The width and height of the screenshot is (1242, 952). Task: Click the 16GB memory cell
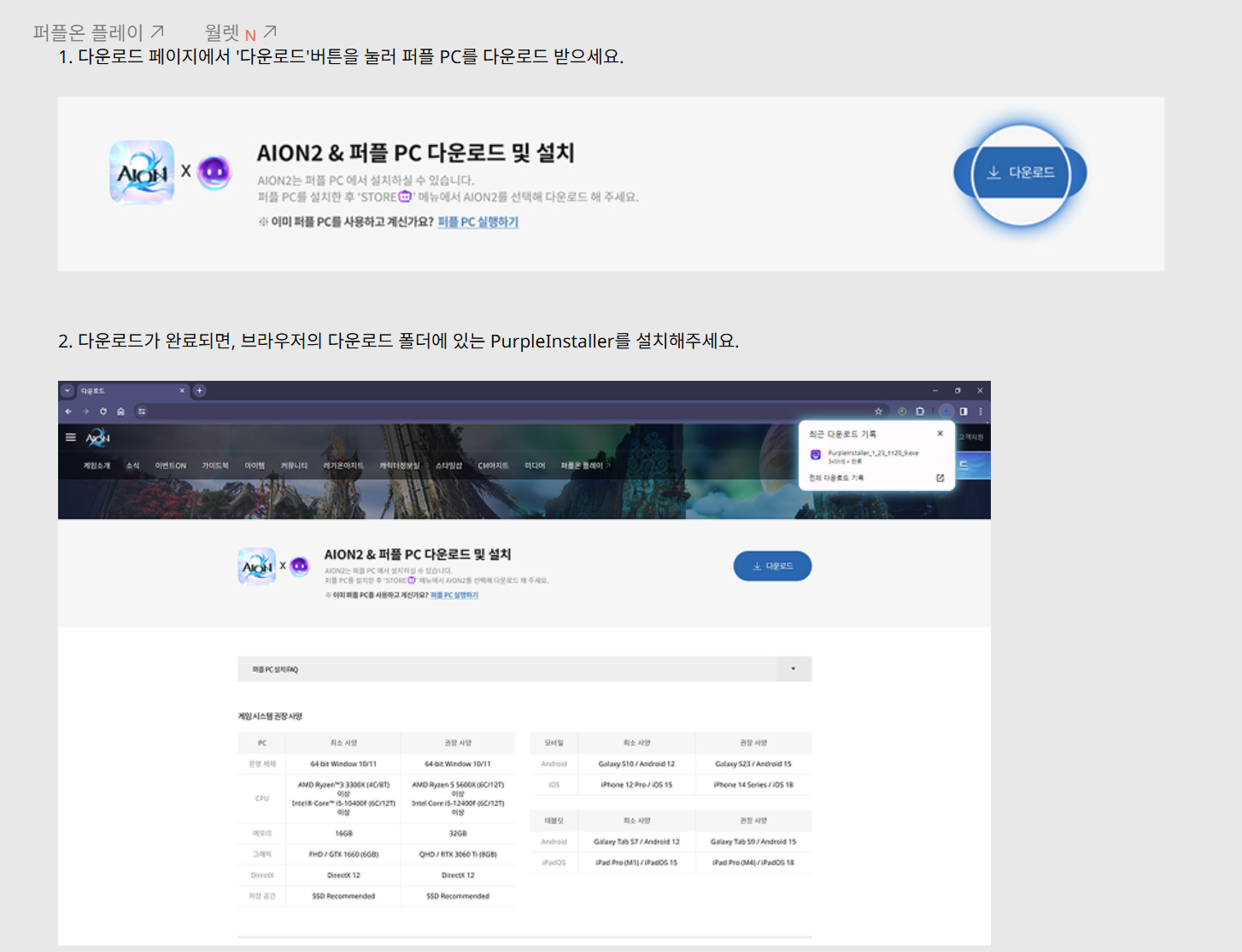point(343,833)
